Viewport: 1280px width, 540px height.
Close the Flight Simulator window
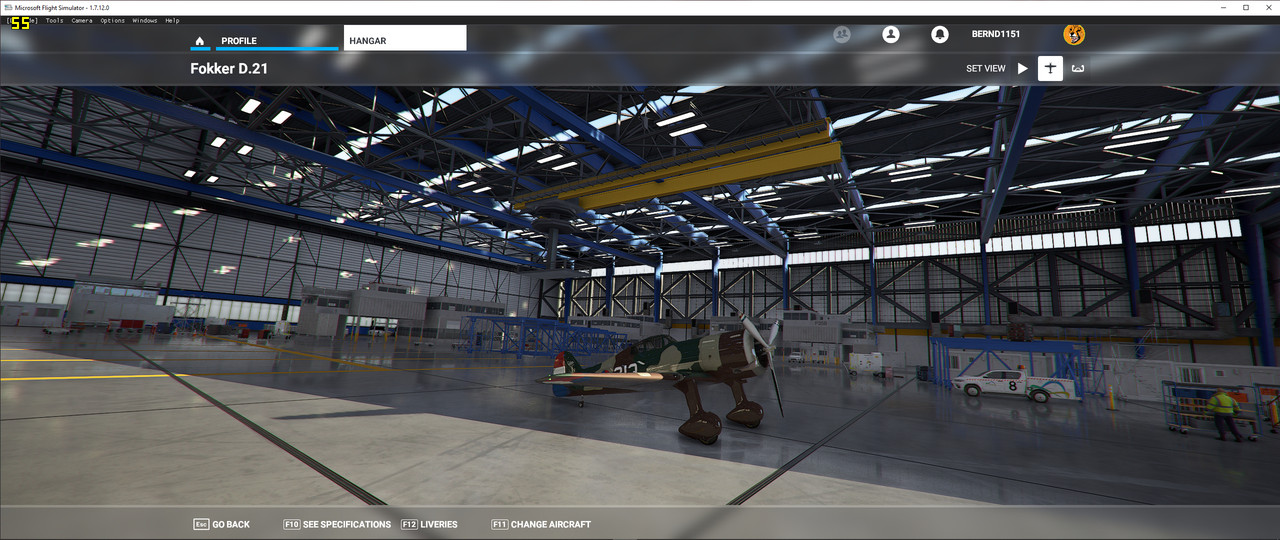1268,7
